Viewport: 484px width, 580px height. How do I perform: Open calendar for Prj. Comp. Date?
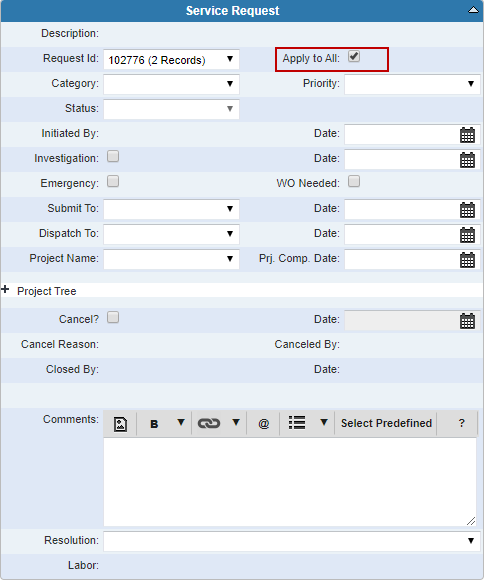pos(467,260)
